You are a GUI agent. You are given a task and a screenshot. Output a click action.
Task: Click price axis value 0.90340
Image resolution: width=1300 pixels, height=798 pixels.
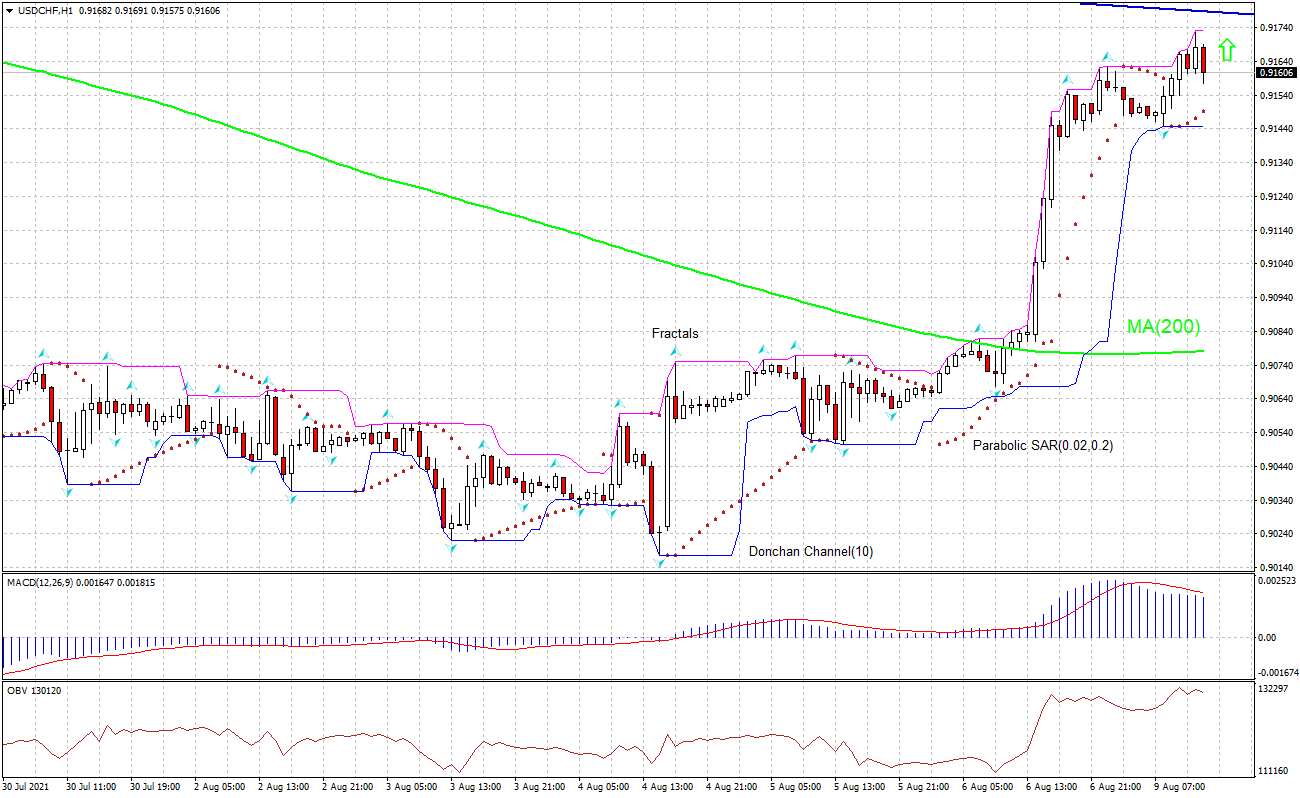pos(1275,501)
